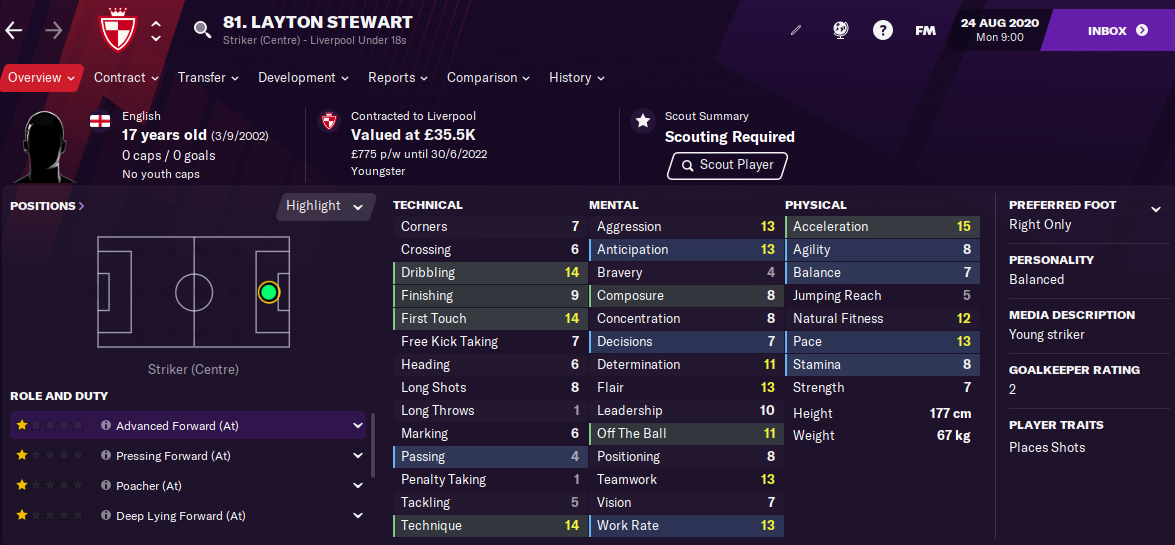
Task: Expand the Deep Lying Forward (At) chevron
Action: [357, 516]
